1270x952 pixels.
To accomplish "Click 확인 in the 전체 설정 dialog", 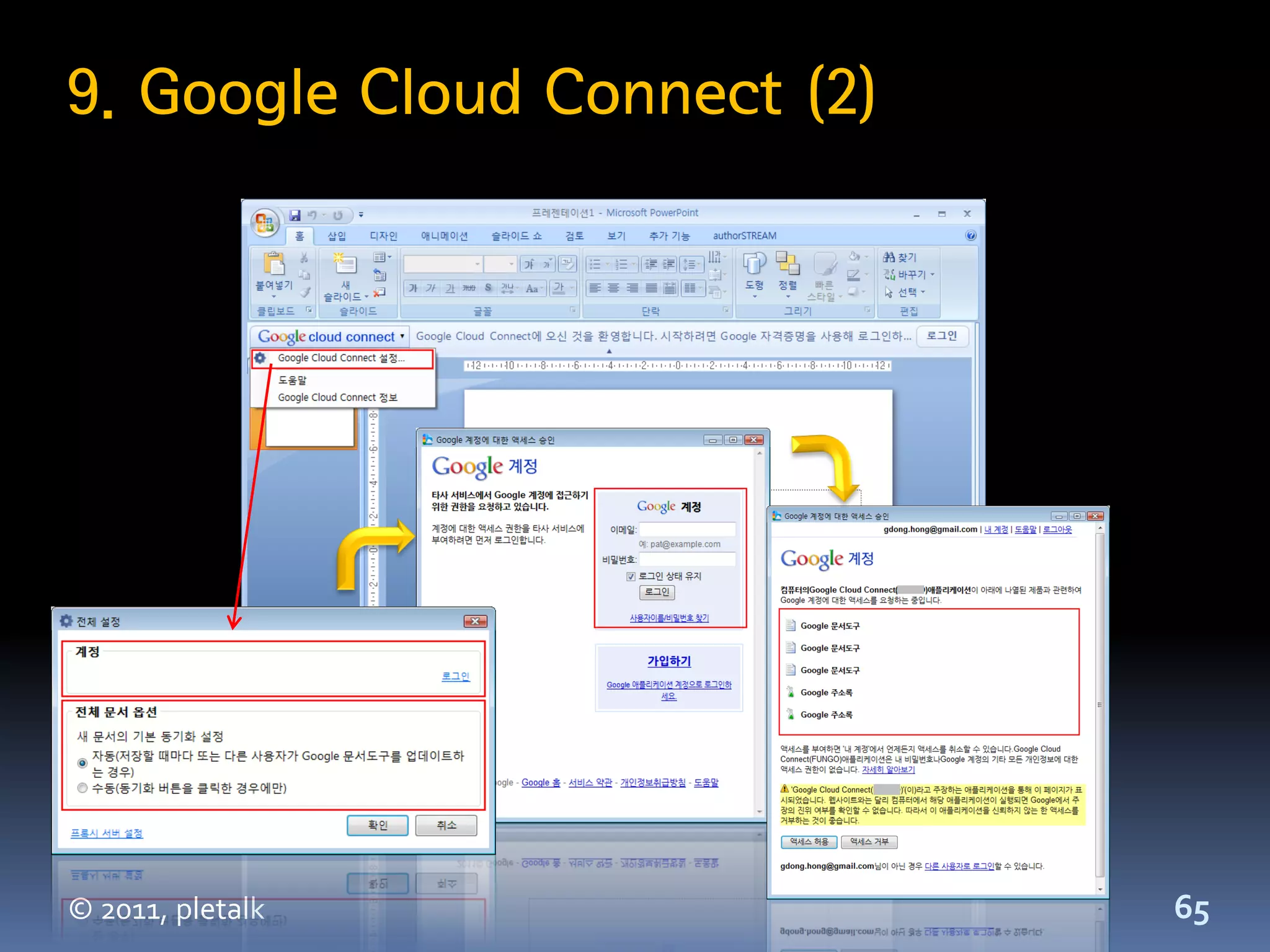I will tap(378, 826).
